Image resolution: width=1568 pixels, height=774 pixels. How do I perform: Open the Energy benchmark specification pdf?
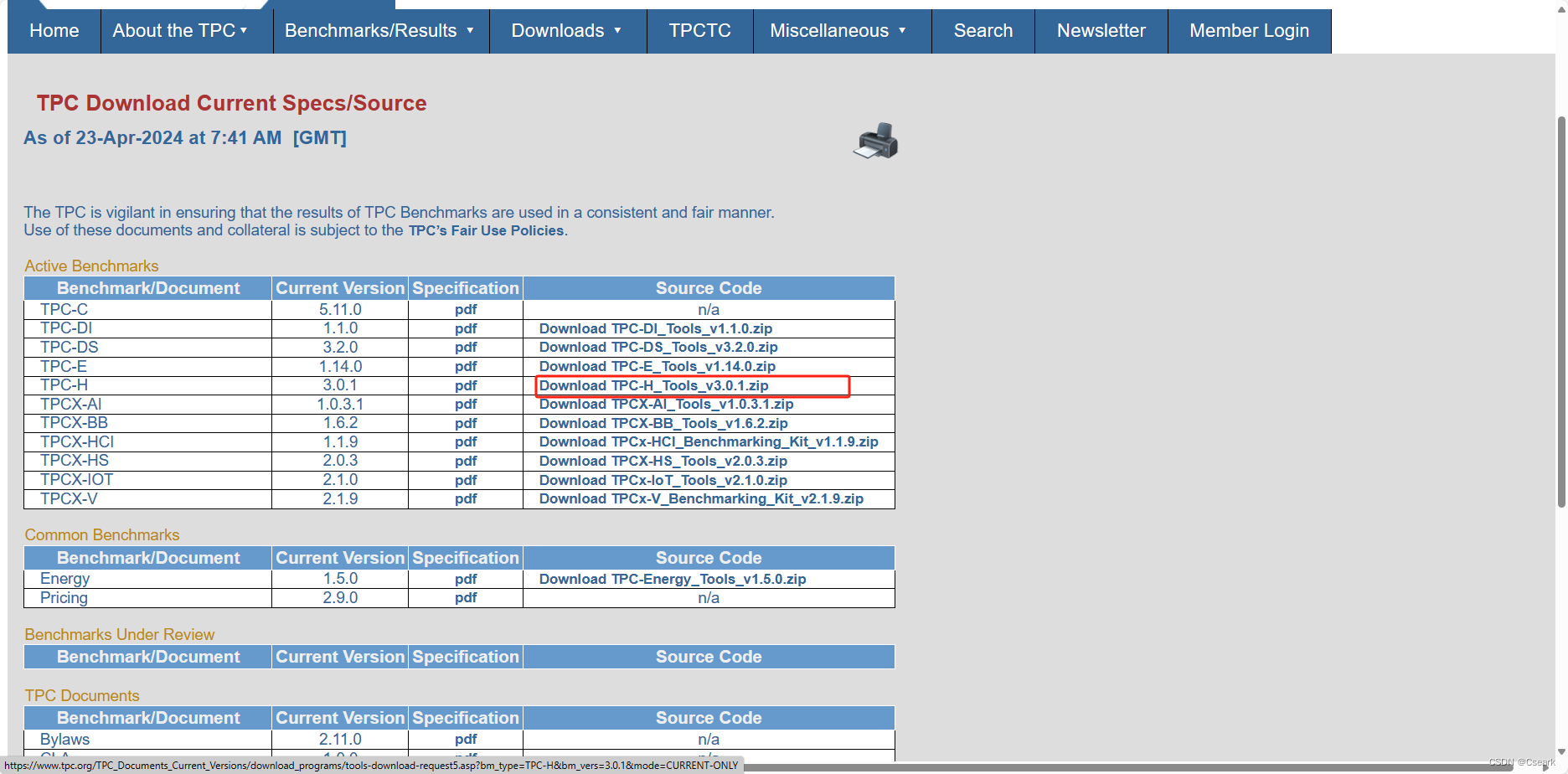[x=465, y=578]
